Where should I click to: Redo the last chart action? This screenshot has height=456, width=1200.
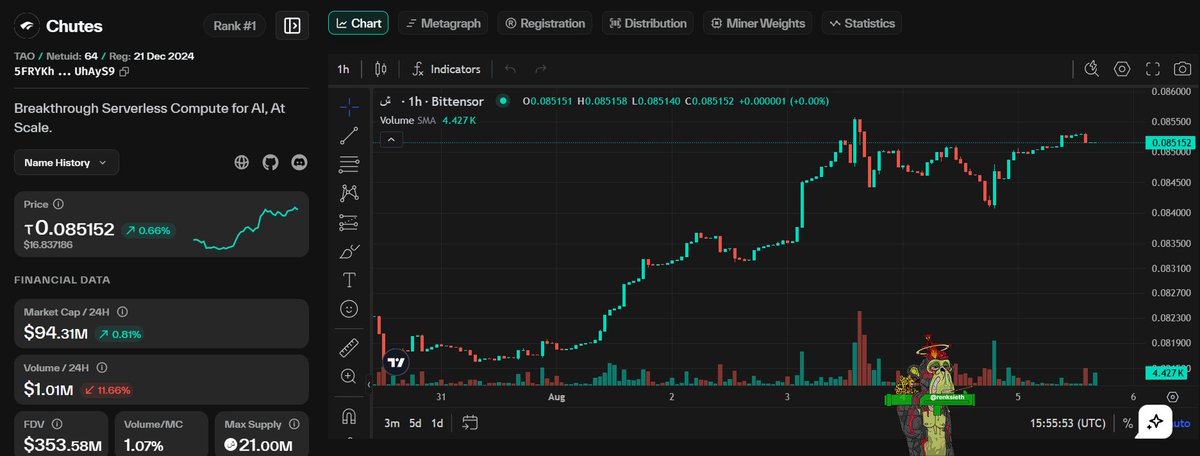click(541, 69)
